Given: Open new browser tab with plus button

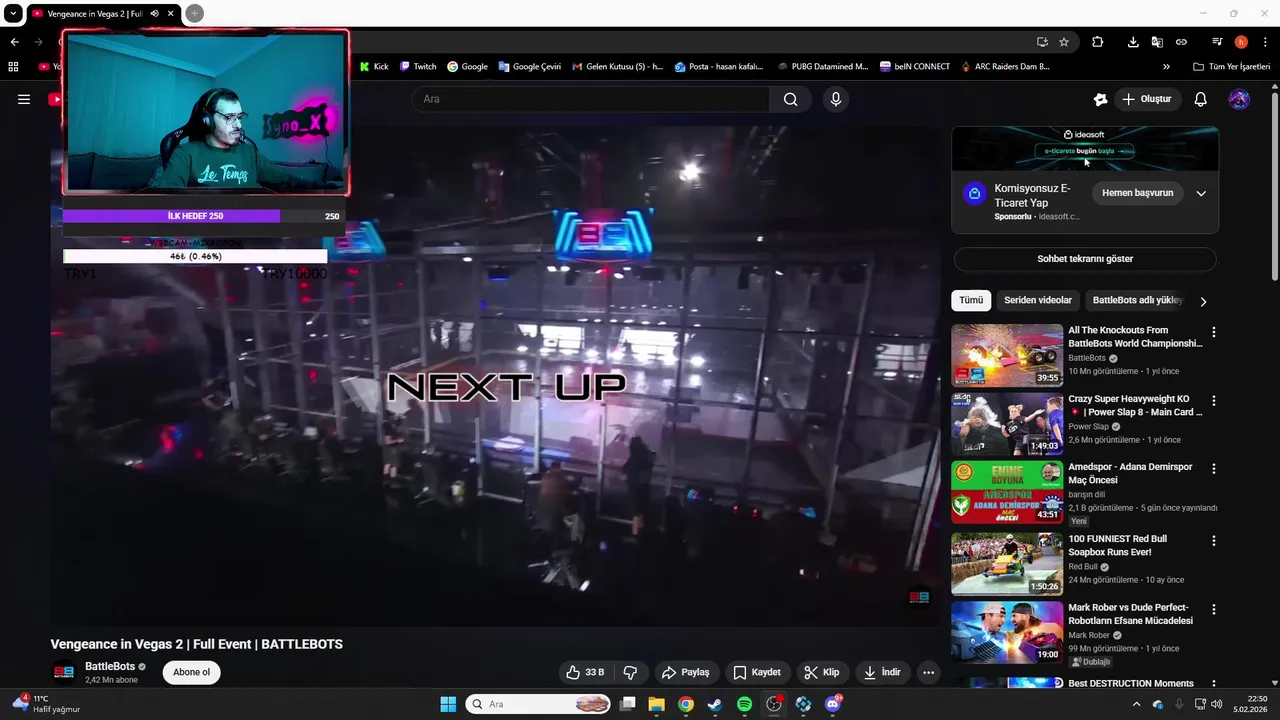Looking at the screenshot, I should click(x=194, y=13).
